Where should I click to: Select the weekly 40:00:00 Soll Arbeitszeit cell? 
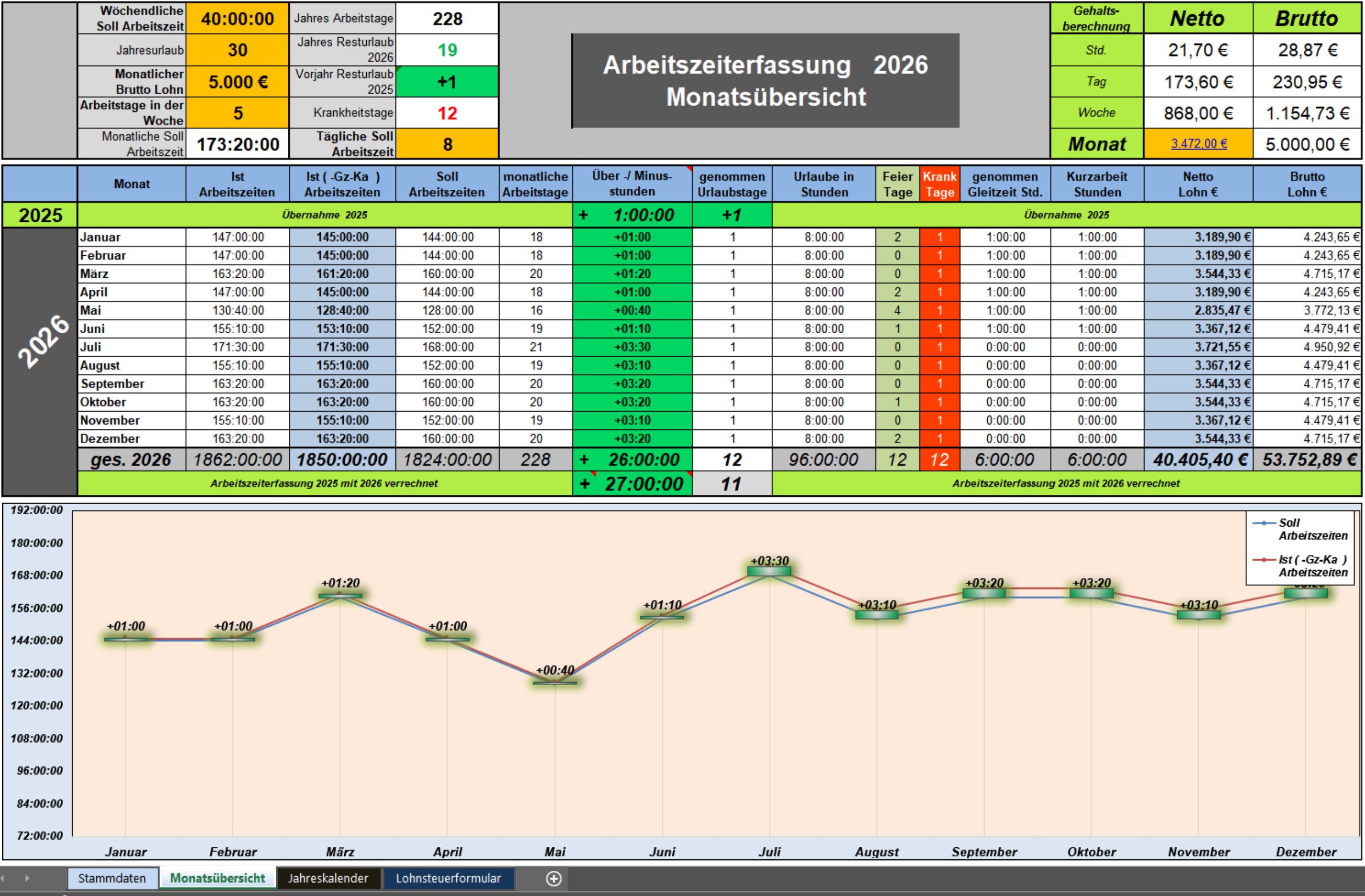click(x=238, y=18)
